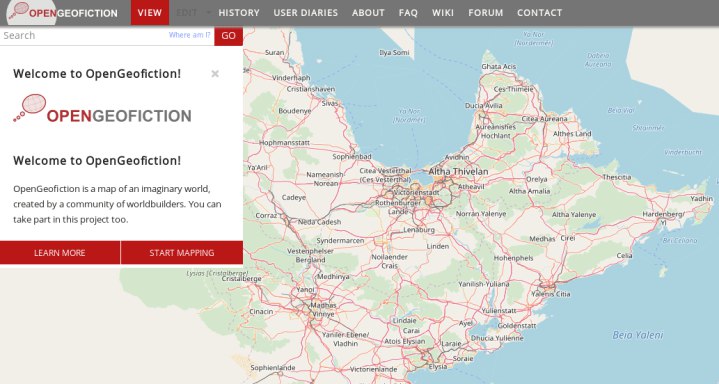Click the Start Mapping button

tap(182, 253)
